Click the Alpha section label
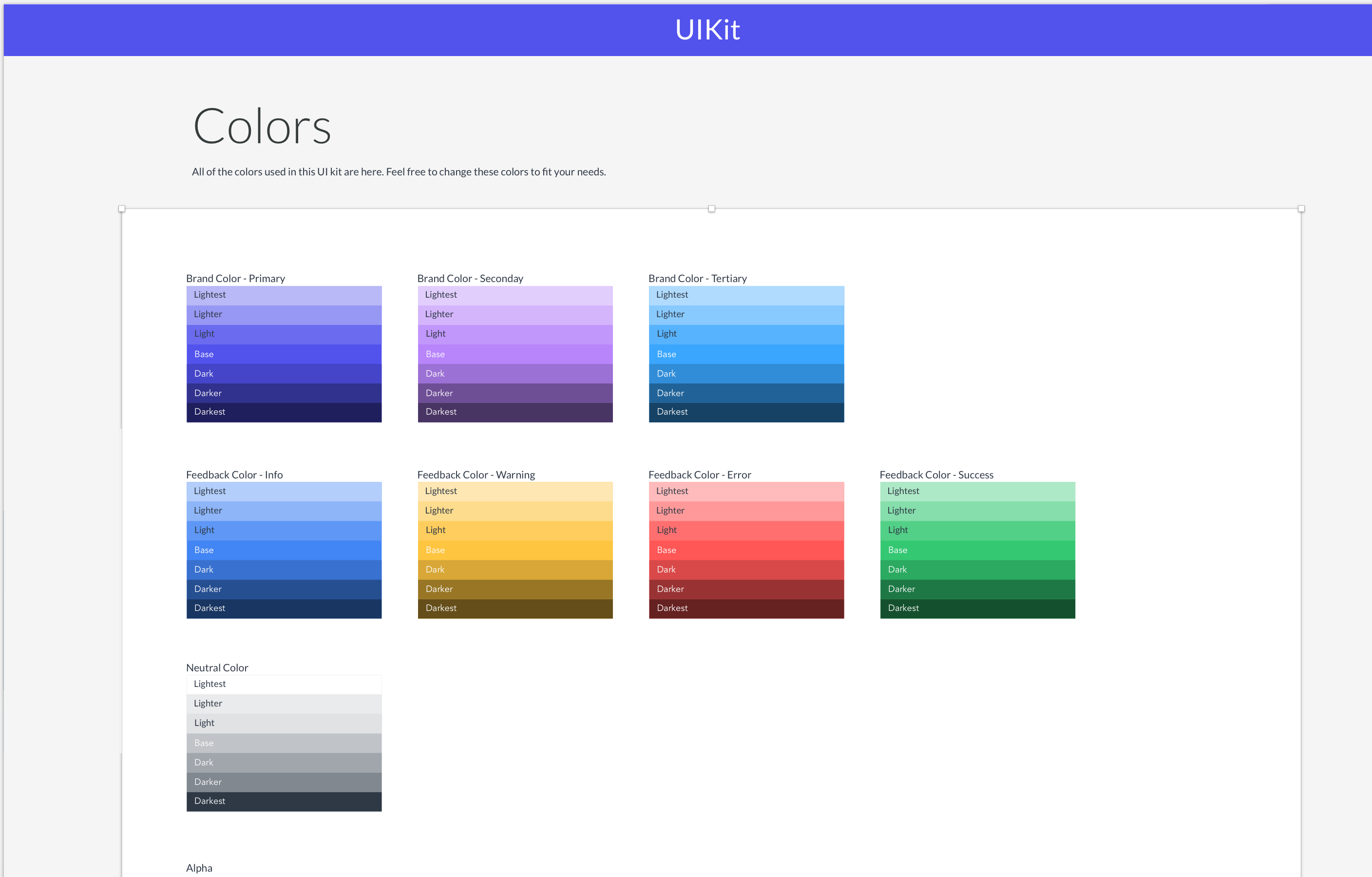This screenshot has width=1372, height=877. 199,868
